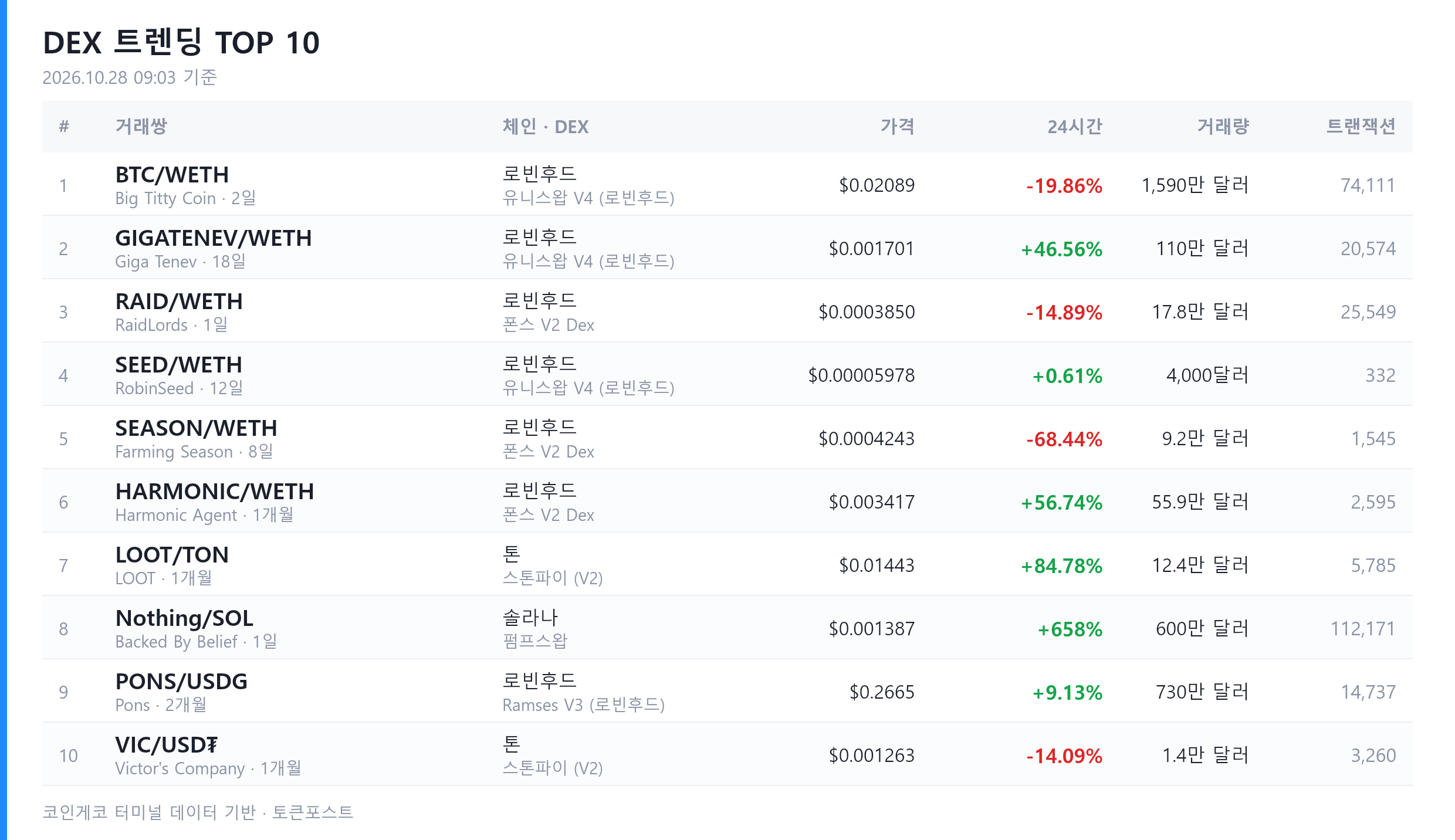The image size is (1455, 840).
Task: Open the SEASON/WETH pair entry
Action: pyautogui.click(x=196, y=428)
